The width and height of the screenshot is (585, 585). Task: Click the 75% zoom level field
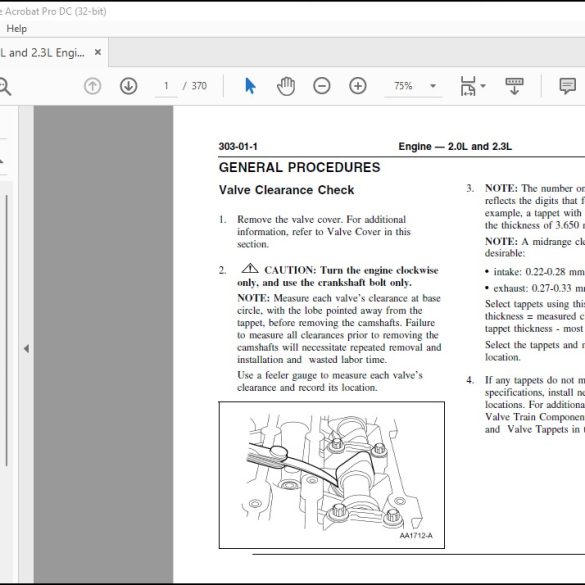(x=403, y=86)
